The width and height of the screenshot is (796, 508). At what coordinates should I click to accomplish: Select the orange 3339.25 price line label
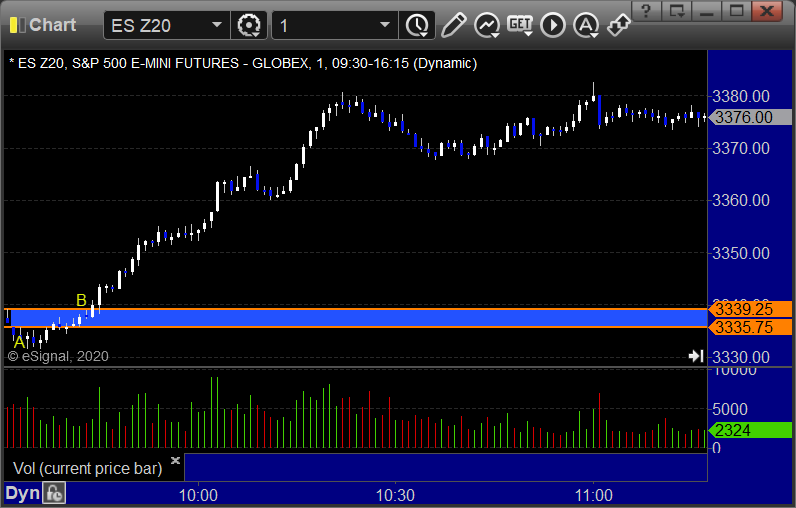[x=751, y=309]
